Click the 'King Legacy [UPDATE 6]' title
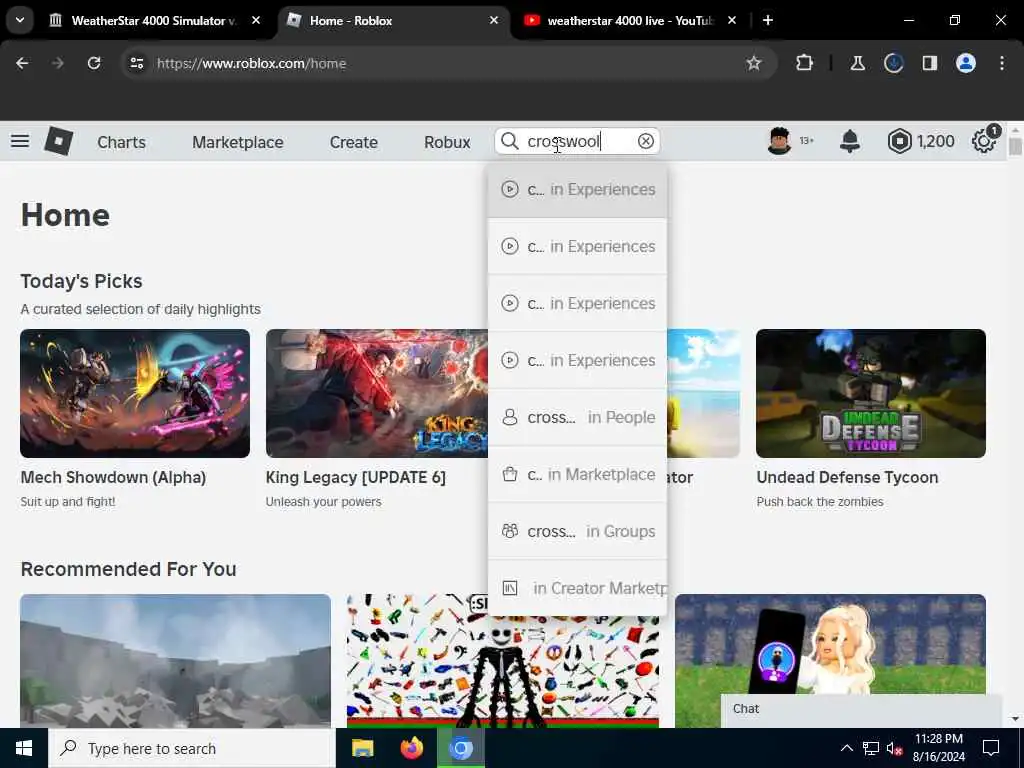The image size is (1024, 768). 355,477
